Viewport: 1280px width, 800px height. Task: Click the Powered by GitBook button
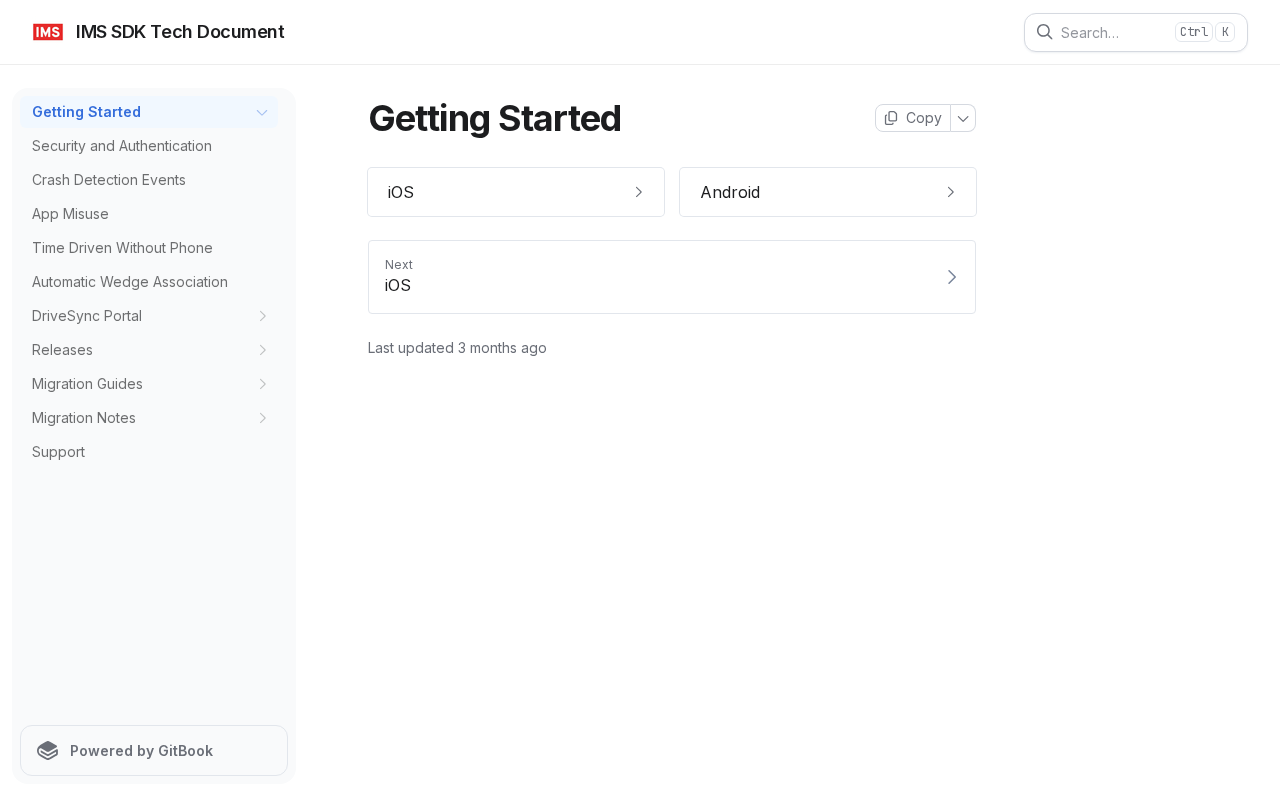coord(154,751)
